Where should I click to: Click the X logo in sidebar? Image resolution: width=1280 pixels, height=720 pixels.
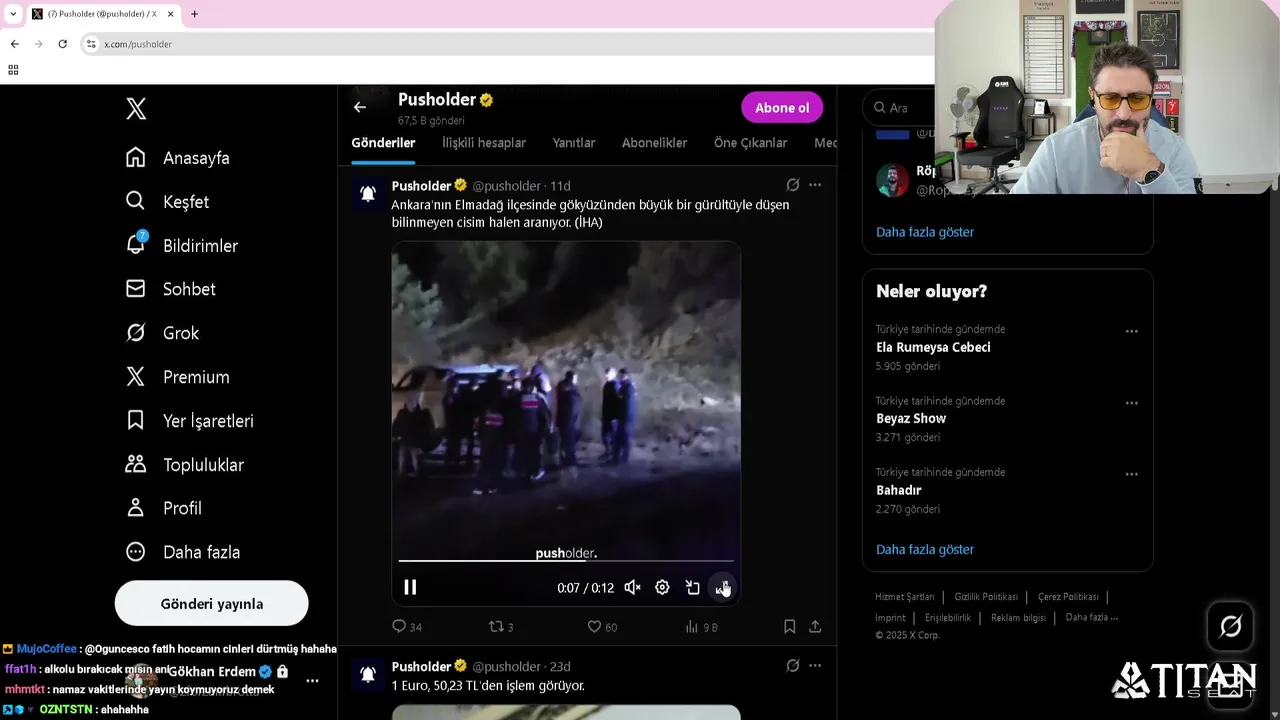pos(136,109)
